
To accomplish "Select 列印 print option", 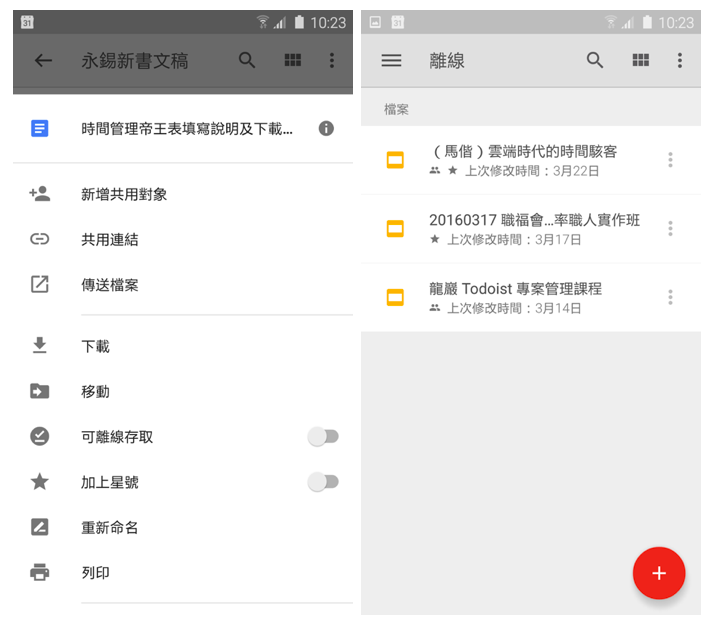I will tap(183, 572).
